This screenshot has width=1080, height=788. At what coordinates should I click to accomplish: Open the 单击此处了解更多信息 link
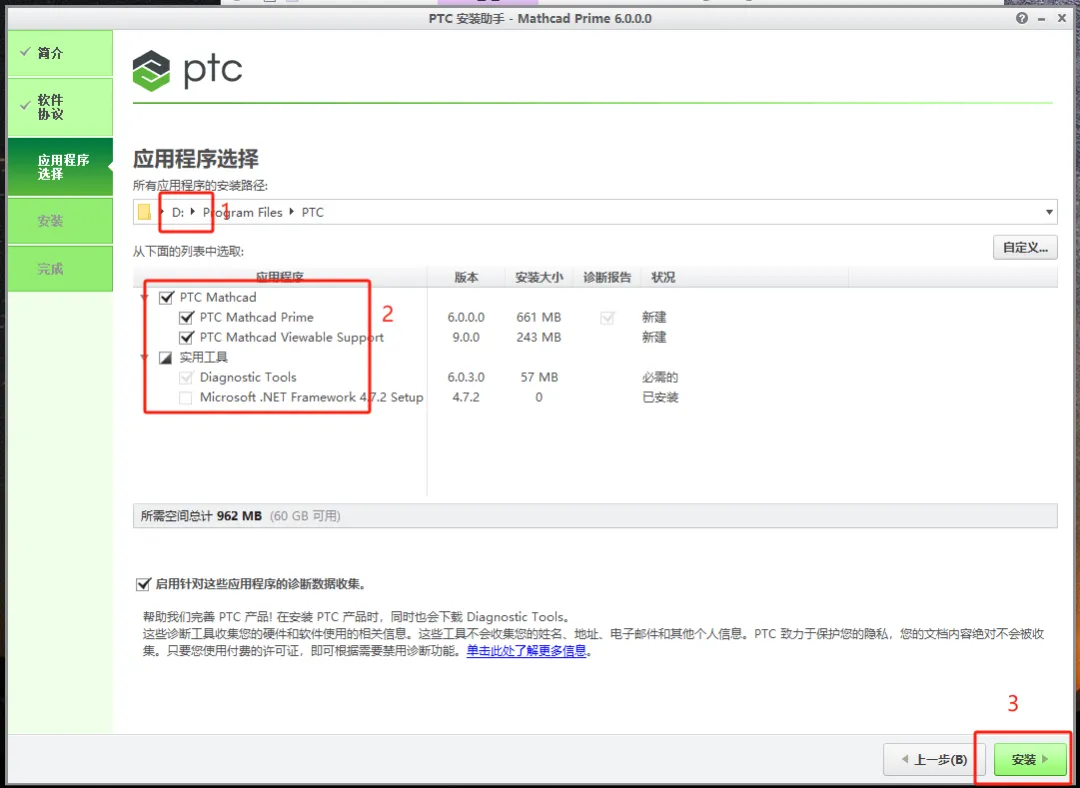click(526, 650)
